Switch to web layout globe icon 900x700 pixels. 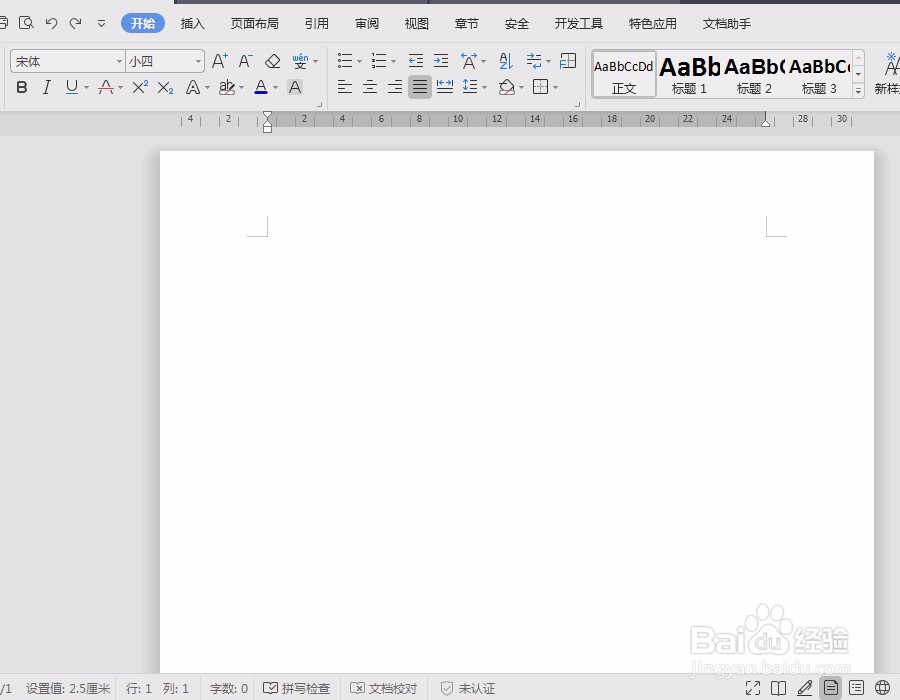pyautogui.click(x=882, y=688)
